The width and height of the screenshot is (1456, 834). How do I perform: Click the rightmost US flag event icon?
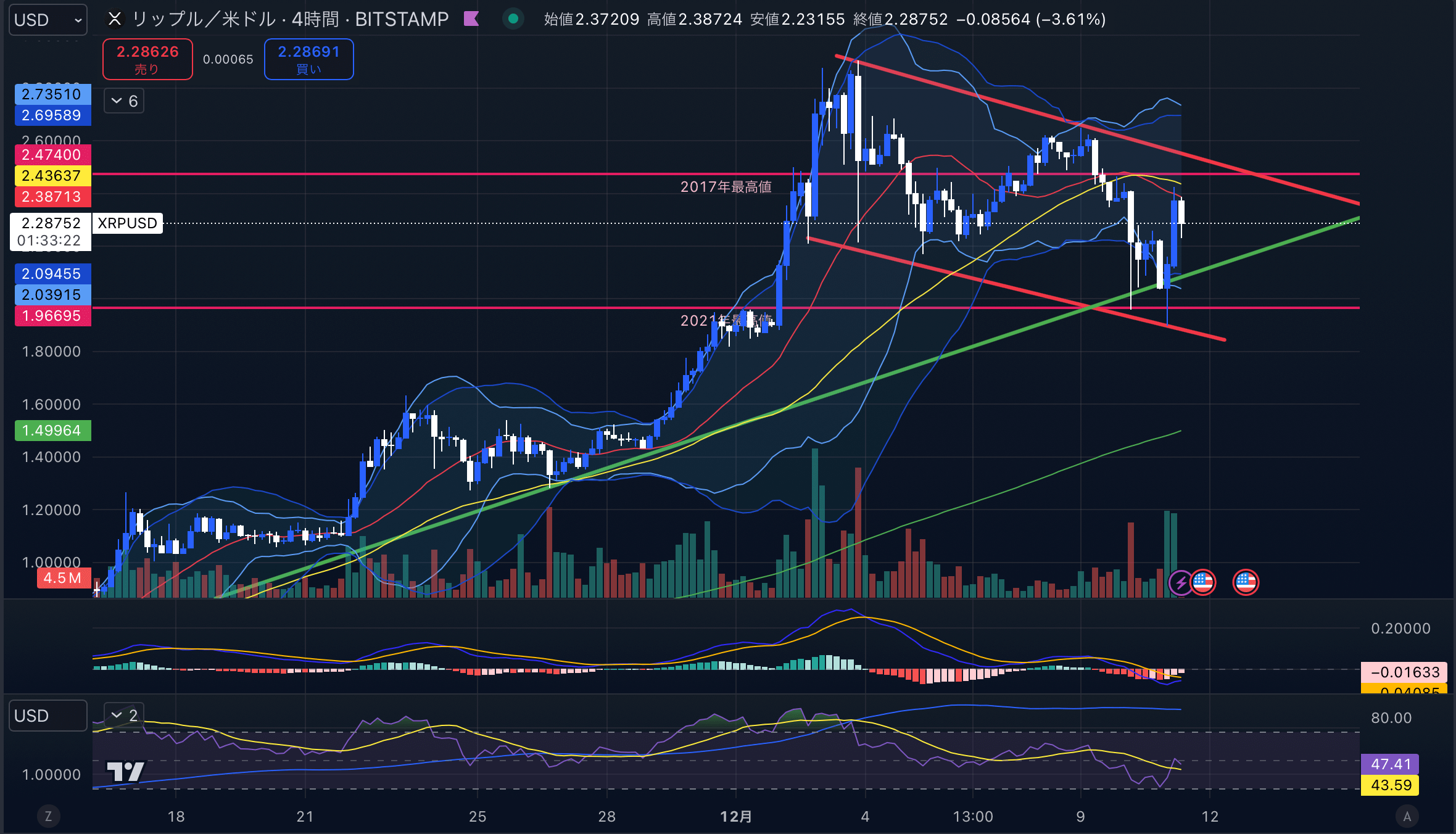pos(1246,582)
